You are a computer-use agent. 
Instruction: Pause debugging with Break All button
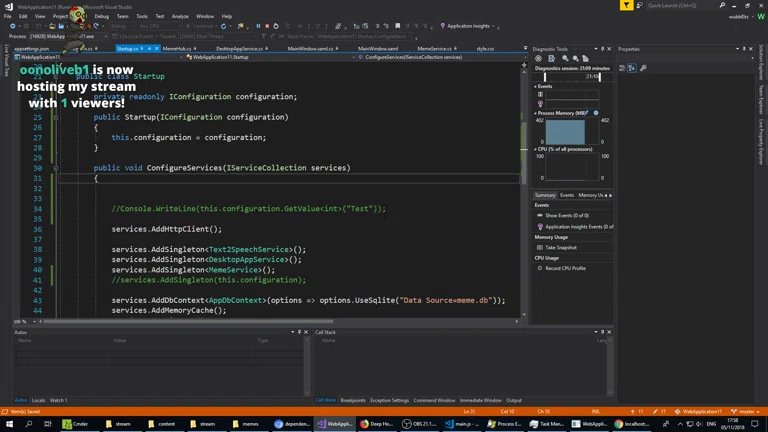258,26
